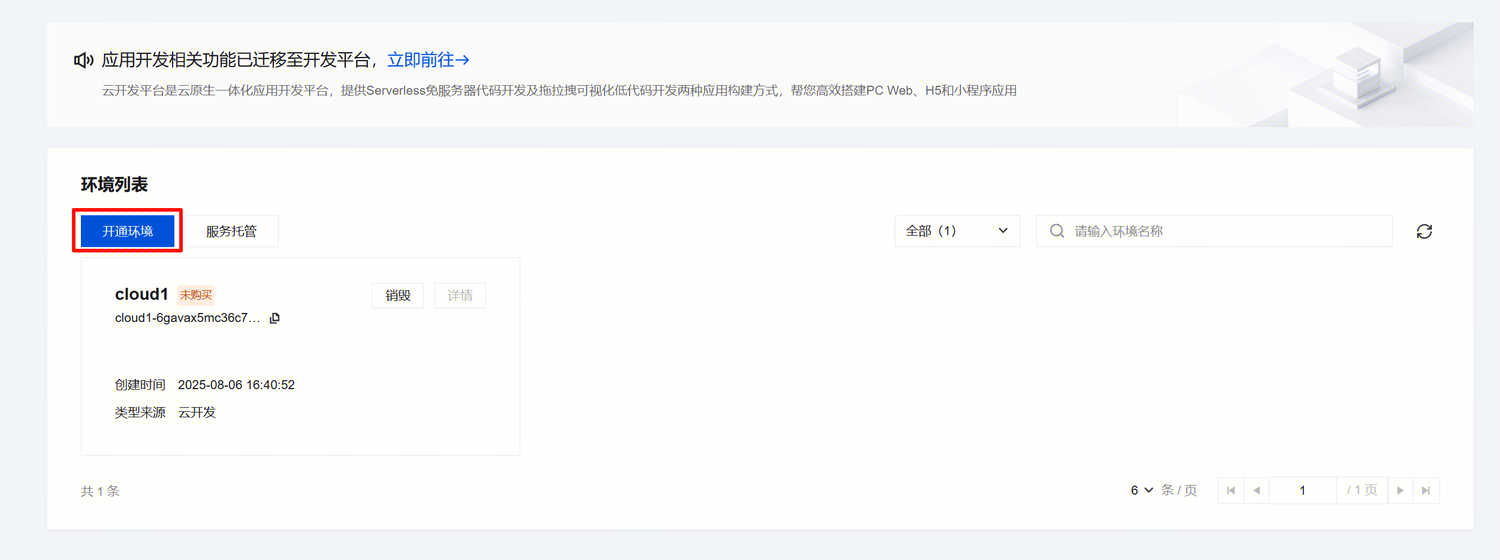
Task: Copy the cloud1 environment ID
Action: coord(275,318)
